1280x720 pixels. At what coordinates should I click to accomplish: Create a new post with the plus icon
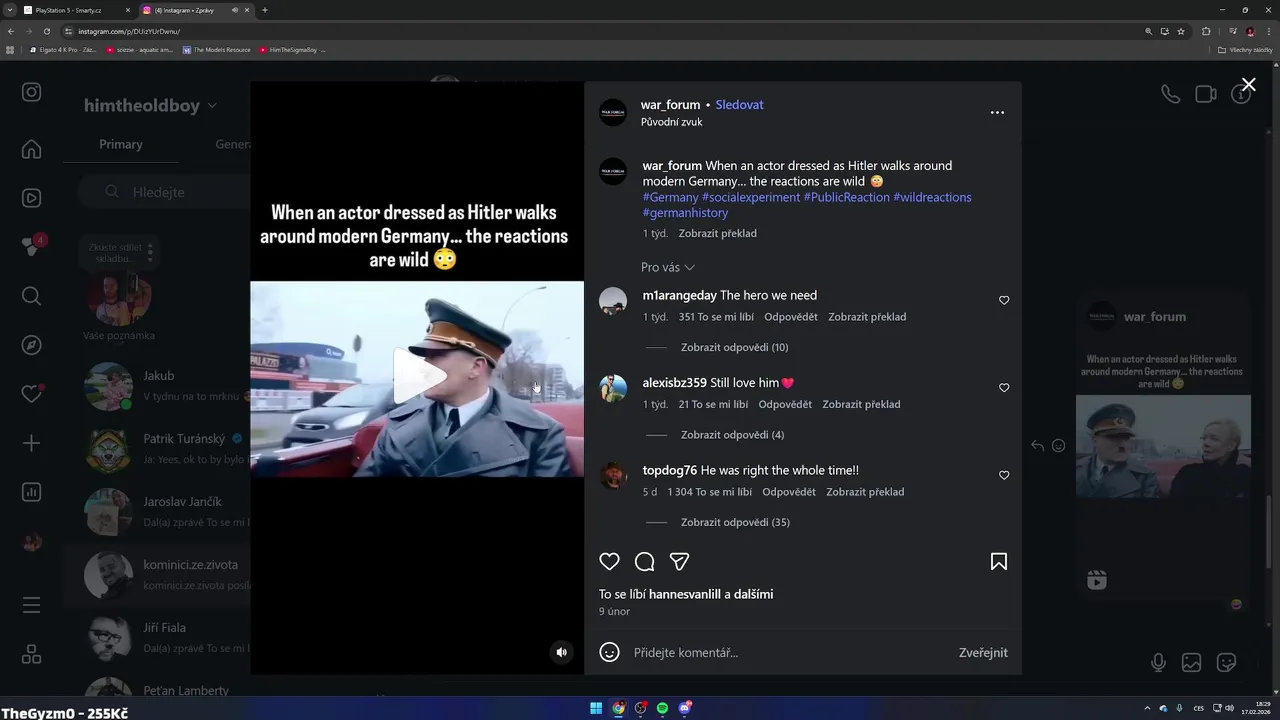point(32,443)
